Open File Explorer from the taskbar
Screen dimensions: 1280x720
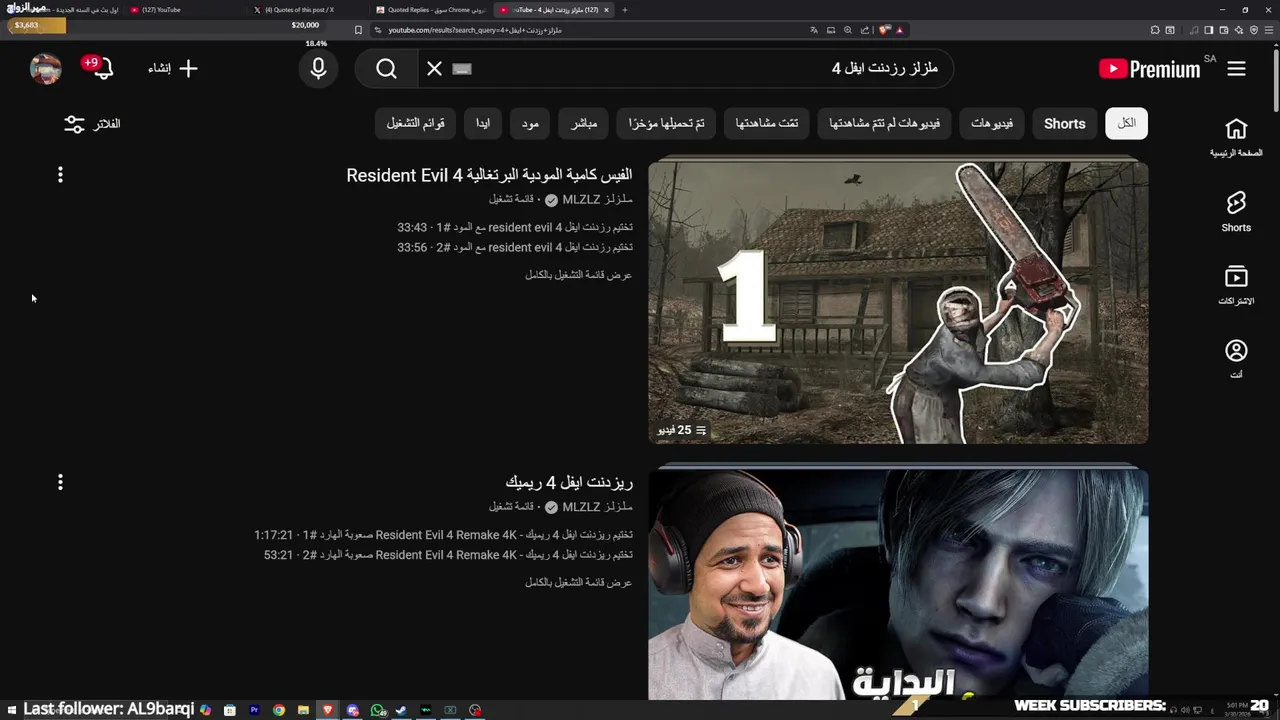click(x=303, y=710)
